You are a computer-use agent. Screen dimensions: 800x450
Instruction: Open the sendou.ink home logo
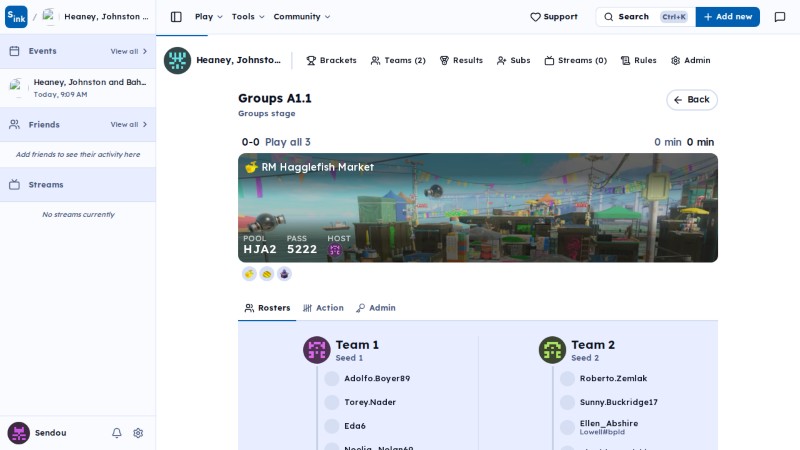(x=16, y=17)
